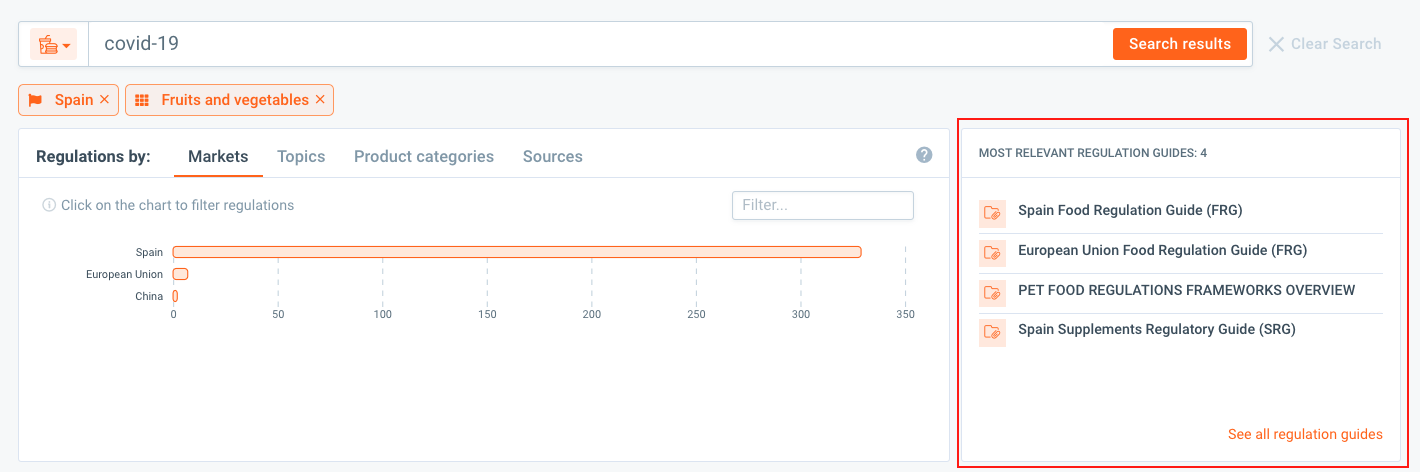The image size is (1420, 472).
Task: Remove the Fruits and vegetables filter
Action: [320, 100]
